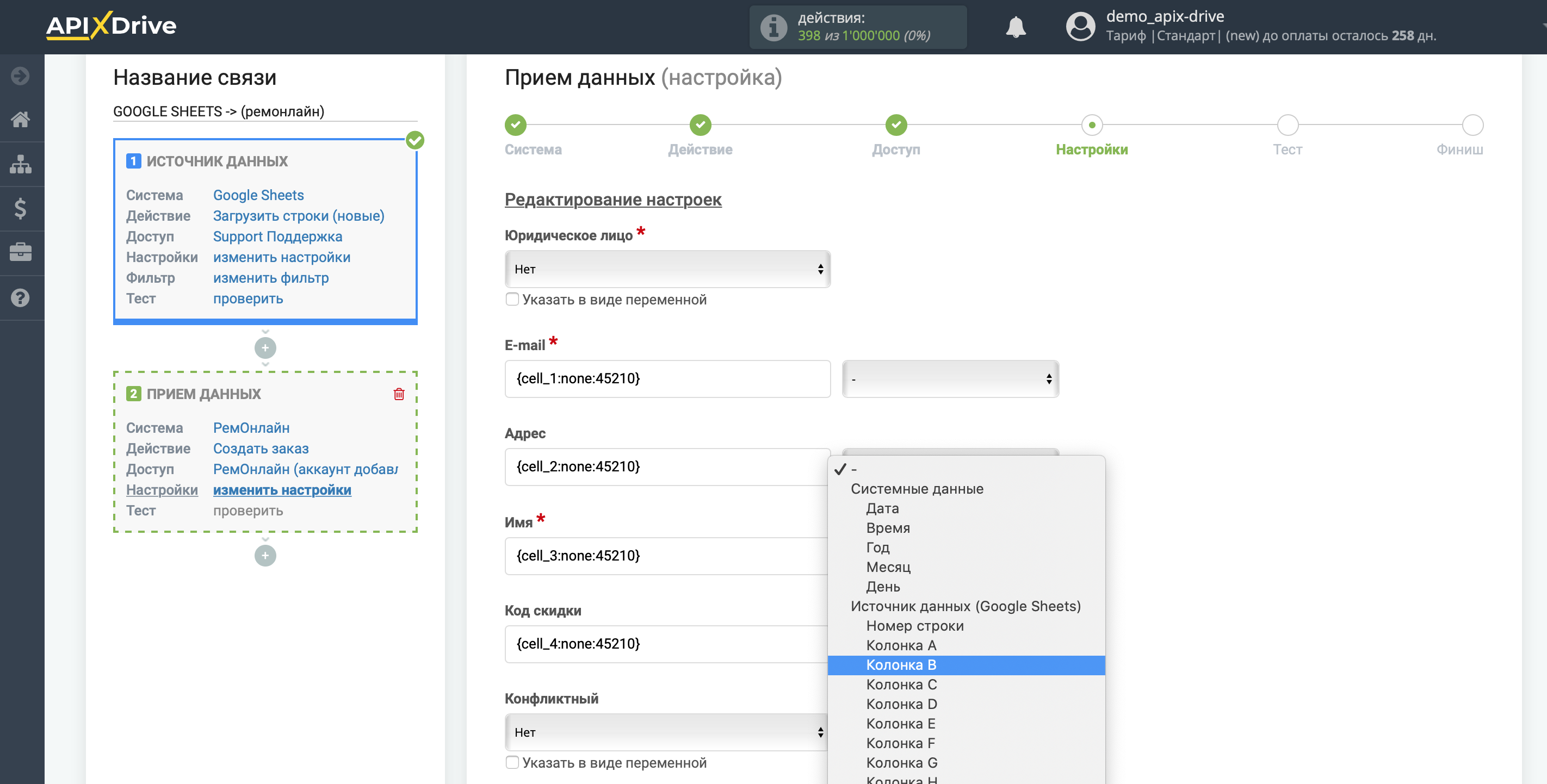Click demo_apix-drive account name
1547x784 pixels.
1165,16
